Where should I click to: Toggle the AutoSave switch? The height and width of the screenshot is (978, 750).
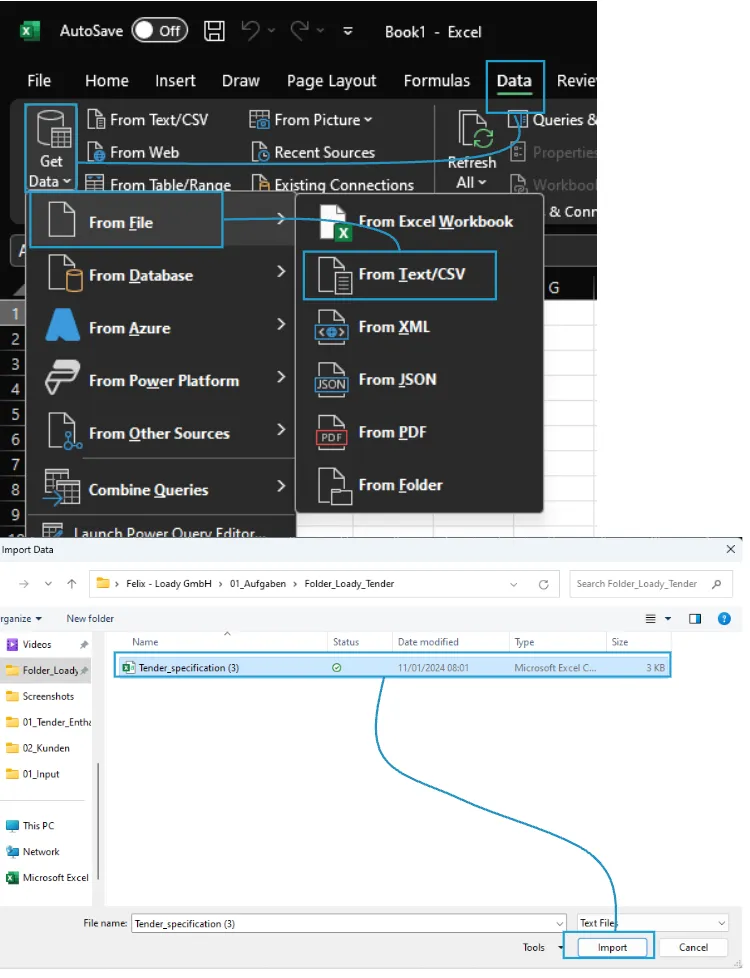[160, 31]
